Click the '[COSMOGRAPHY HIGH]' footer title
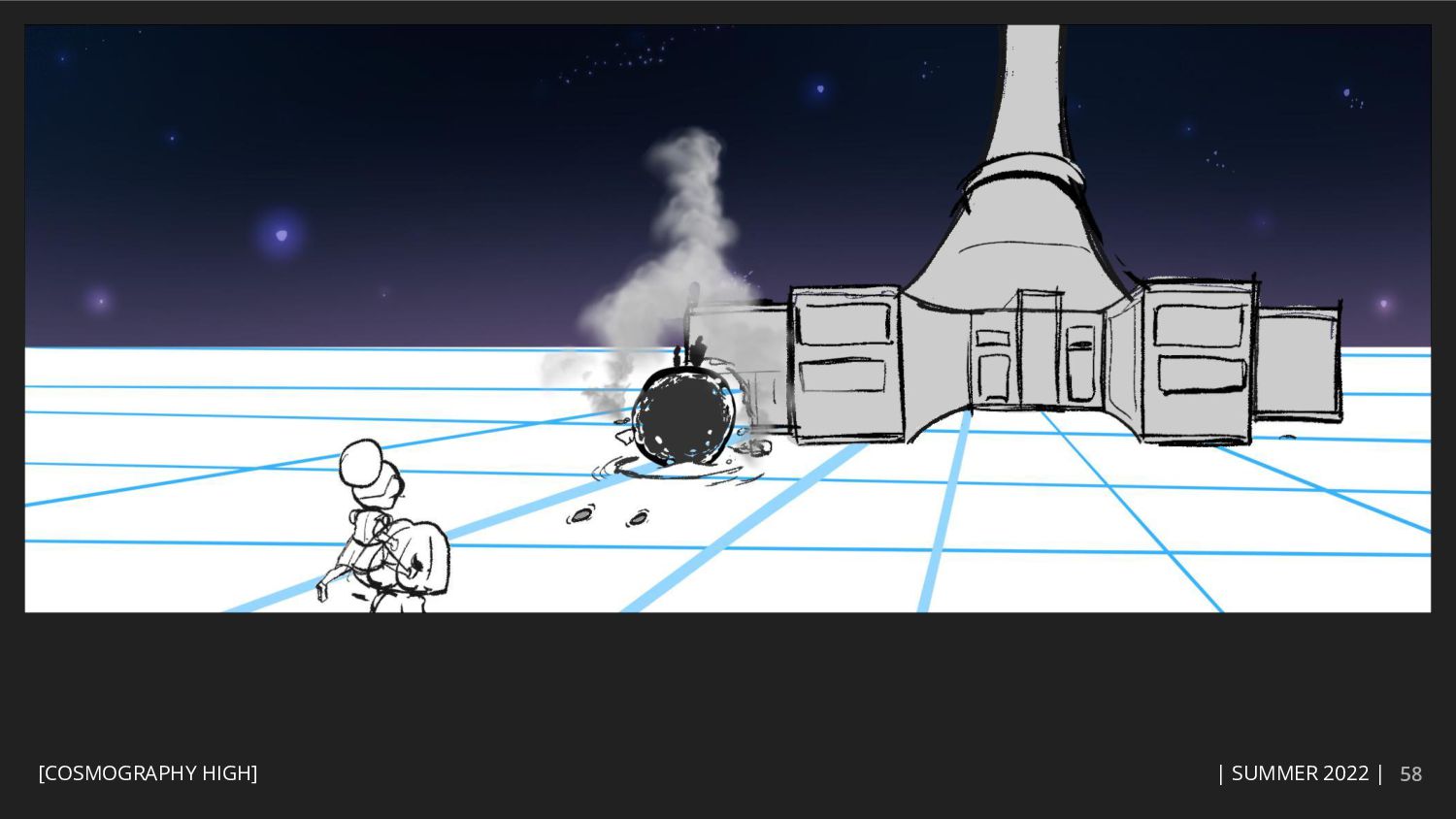1456x819 pixels. coord(148,773)
